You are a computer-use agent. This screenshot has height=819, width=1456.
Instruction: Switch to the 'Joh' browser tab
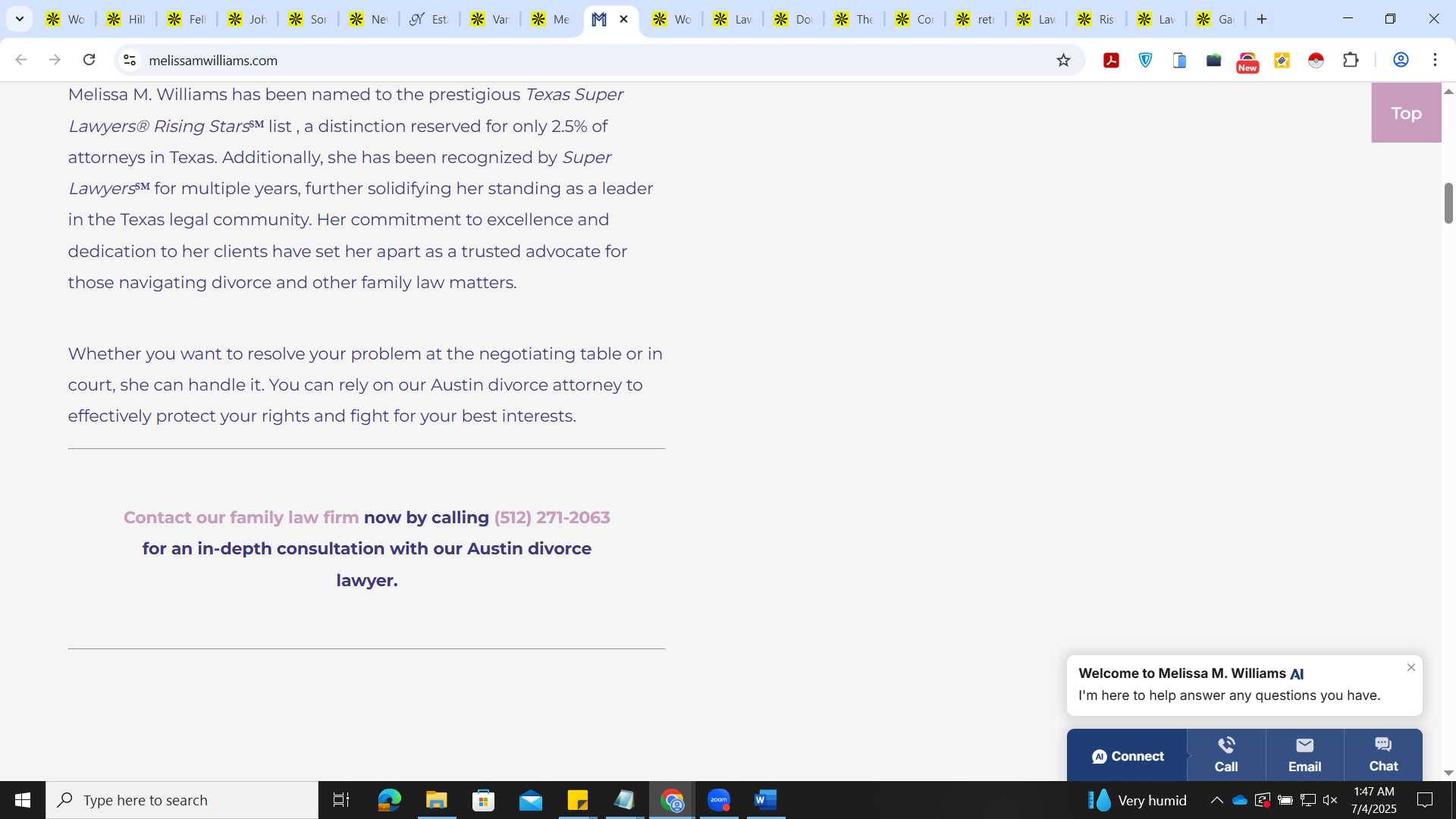(x=247, y=19)
